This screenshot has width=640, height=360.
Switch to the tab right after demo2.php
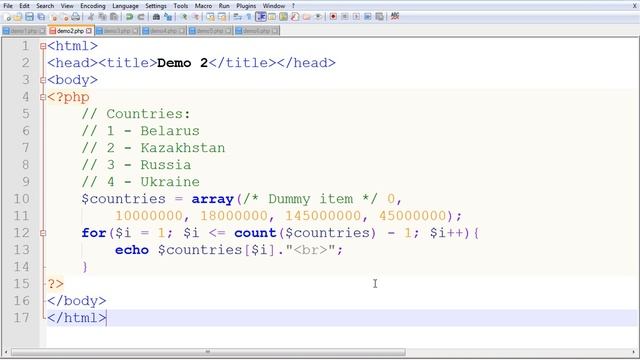coord(118,31)
